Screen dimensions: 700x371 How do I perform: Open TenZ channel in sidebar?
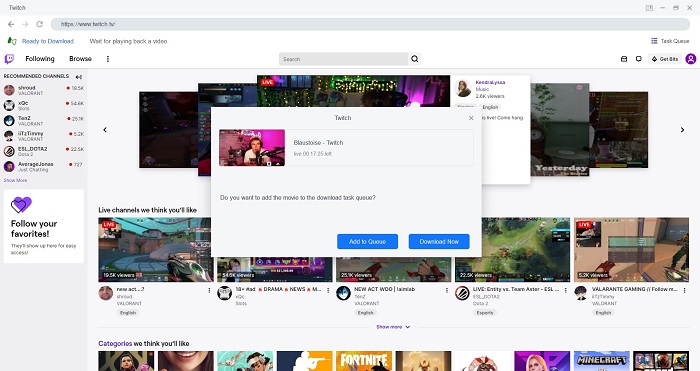click(x=44, y=121)
